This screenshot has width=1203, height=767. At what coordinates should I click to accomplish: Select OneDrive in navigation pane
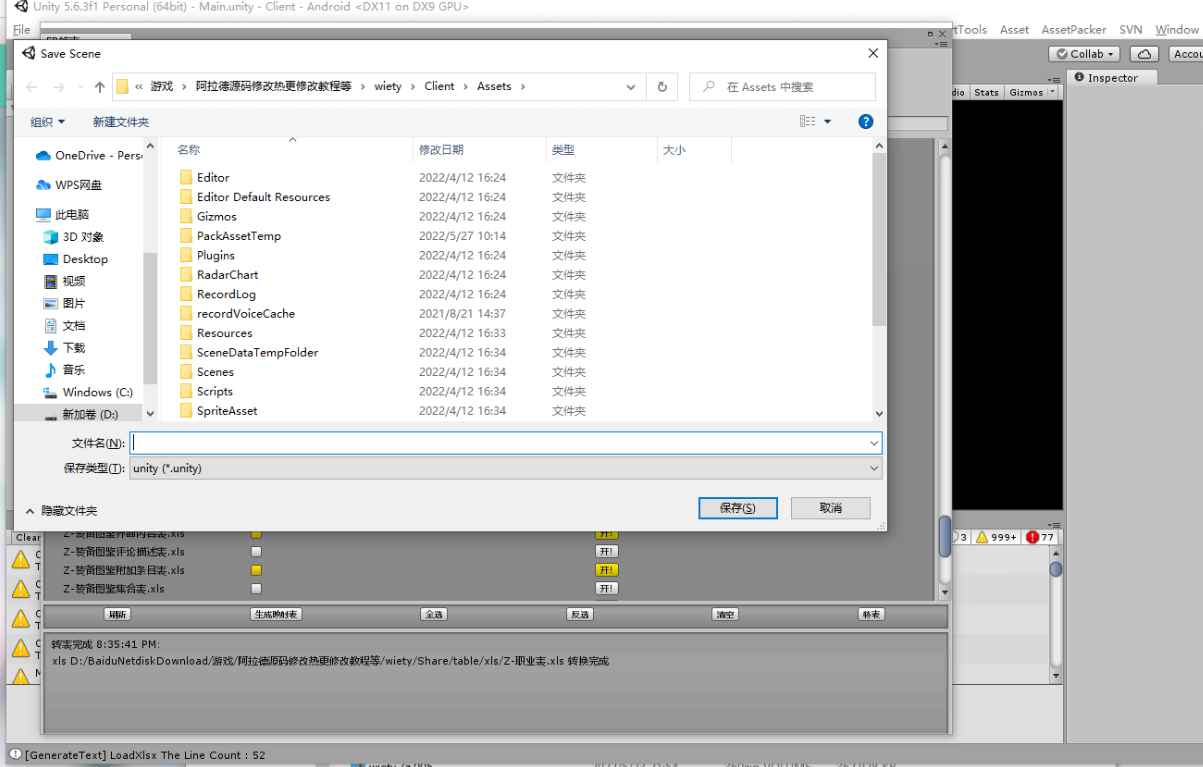[90, 155]
